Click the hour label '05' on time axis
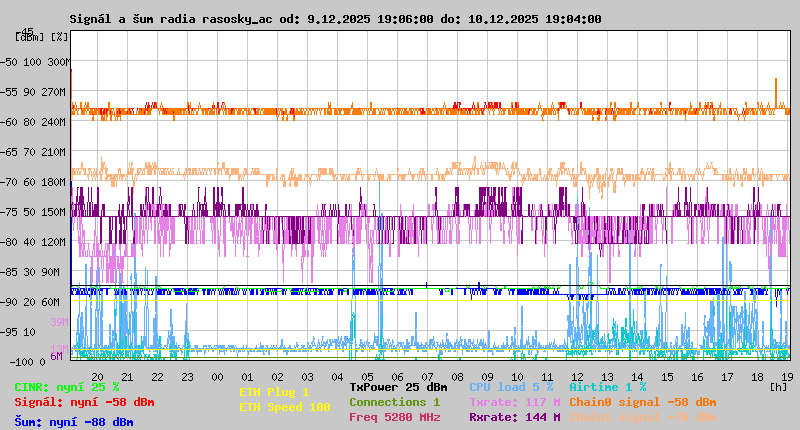This screenshot has height=430, width=800. (367, 377)
